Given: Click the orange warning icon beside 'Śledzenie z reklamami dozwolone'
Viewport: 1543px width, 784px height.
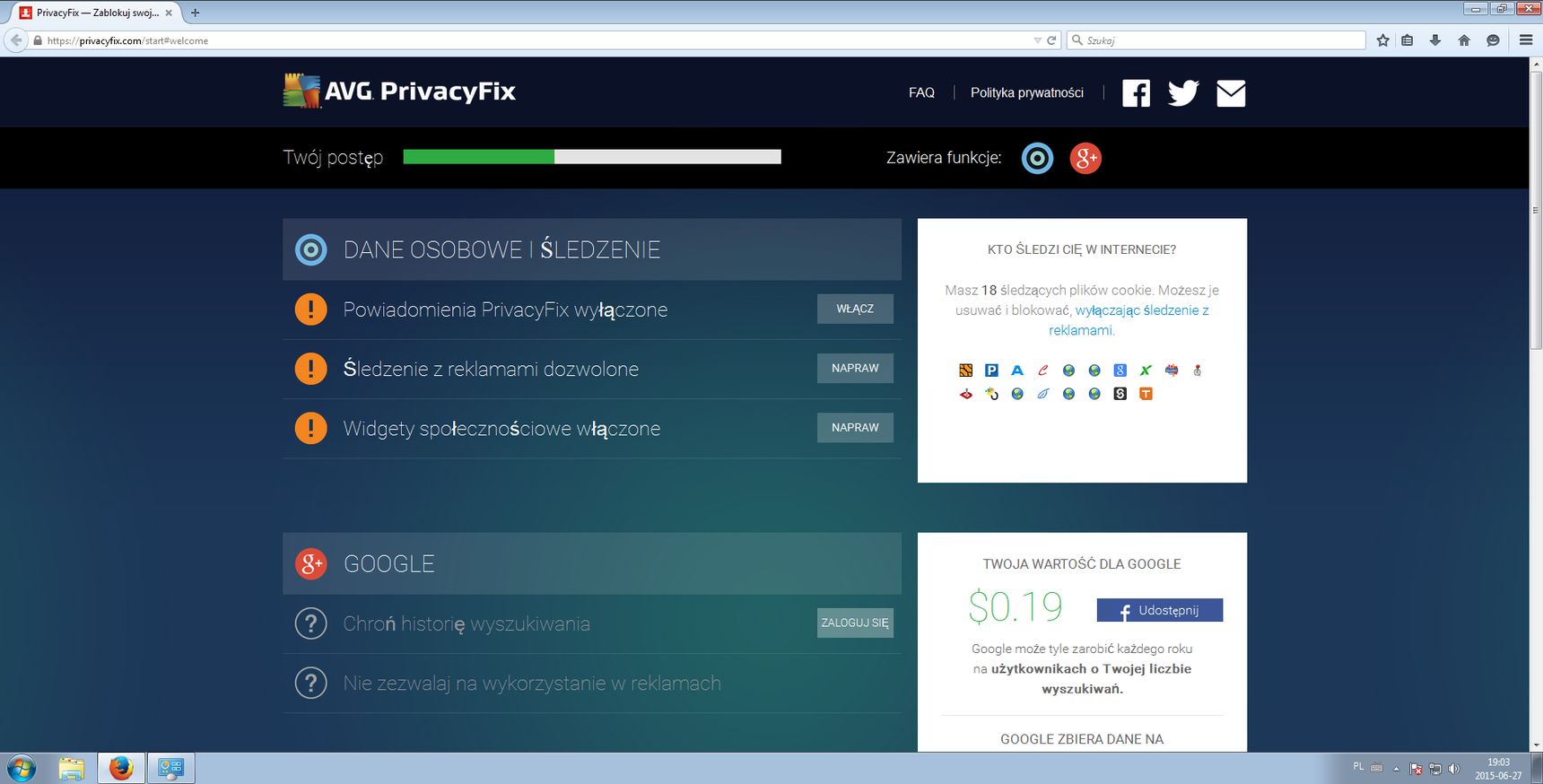Looking at the screenshot, I should pos(310,369).
